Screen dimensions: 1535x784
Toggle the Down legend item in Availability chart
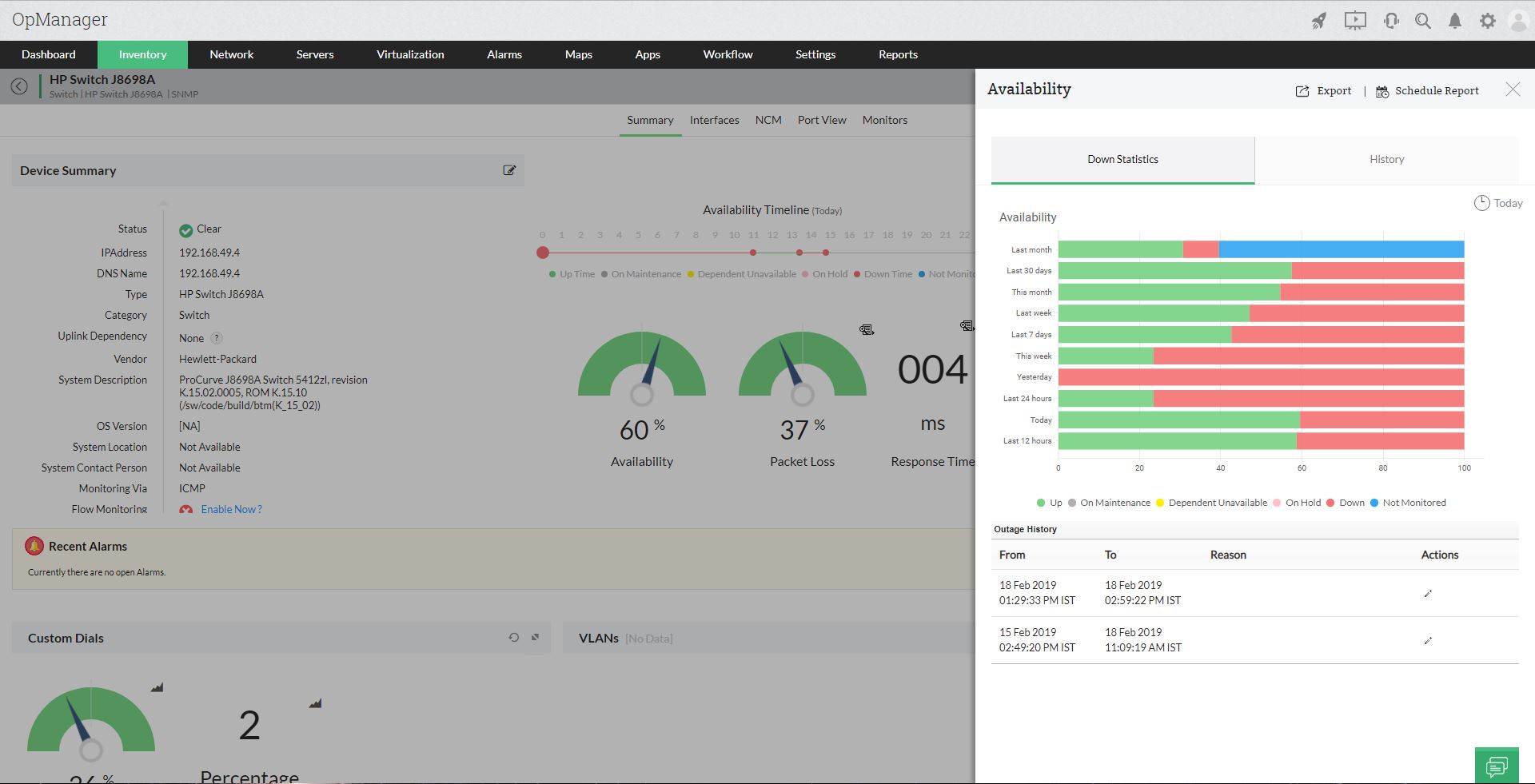(x=1346, y=503)
